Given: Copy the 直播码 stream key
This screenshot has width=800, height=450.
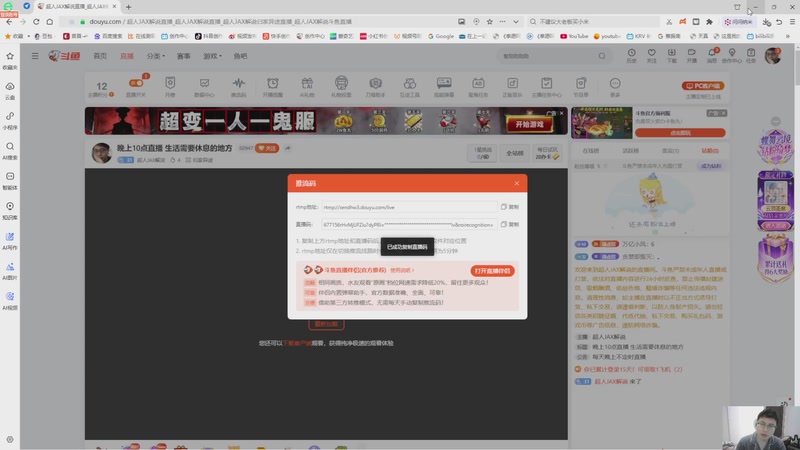Looking at the screenshot, I should click(510, 224).
